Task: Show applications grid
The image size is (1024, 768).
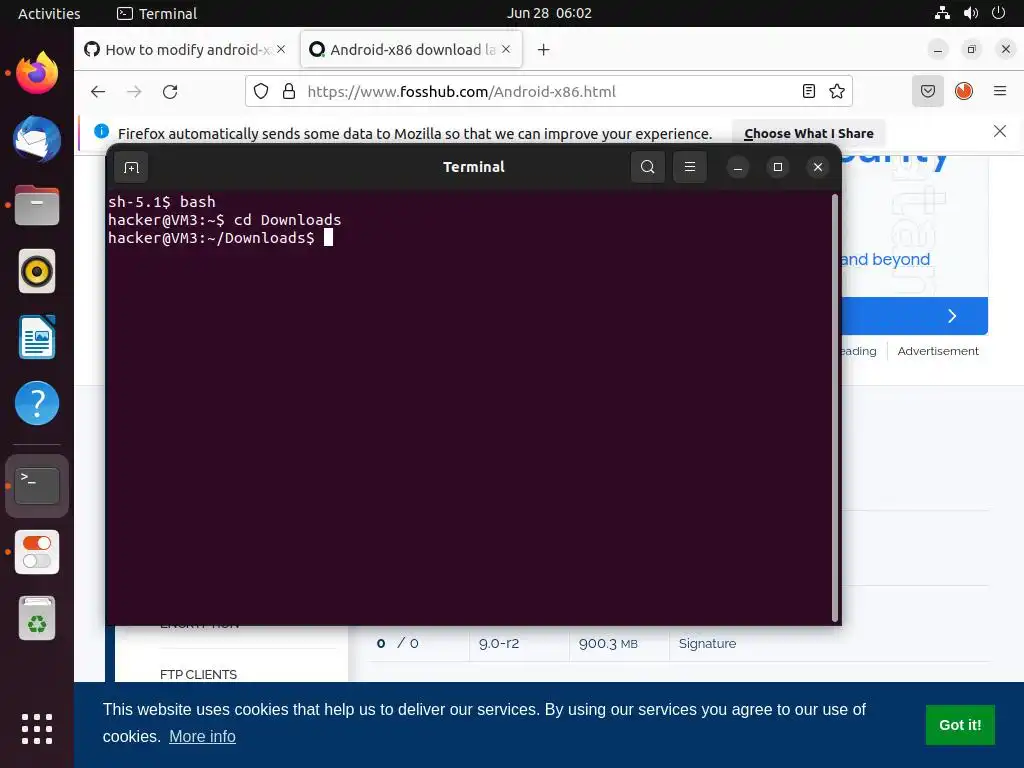Action: tap(37, 729)
